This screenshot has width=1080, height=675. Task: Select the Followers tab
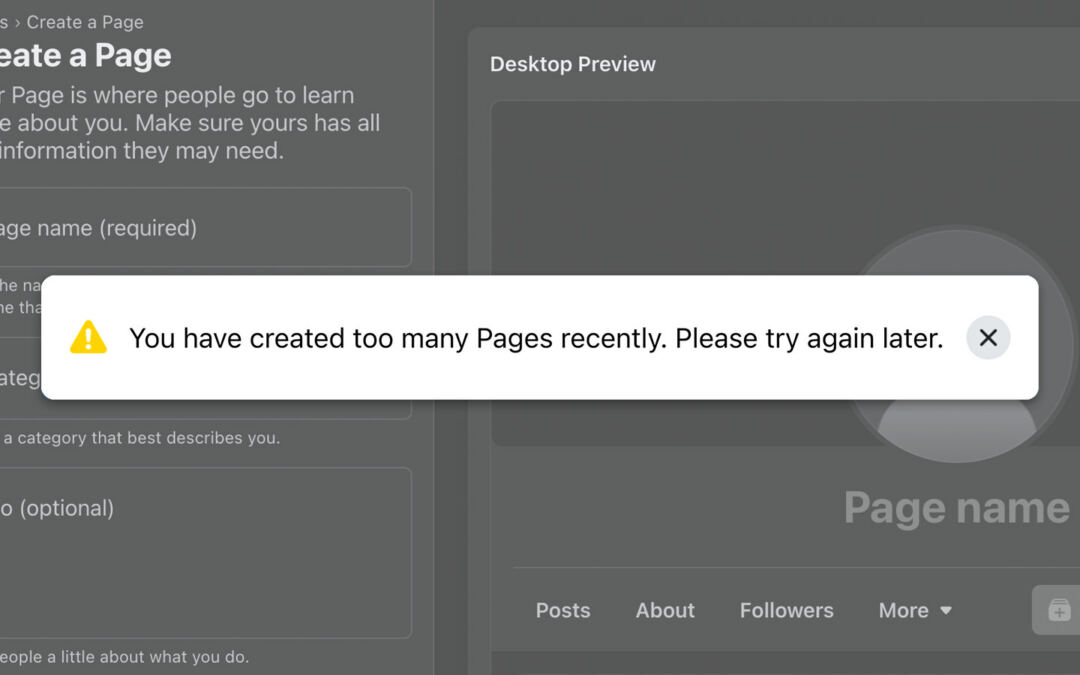point(786,610)
